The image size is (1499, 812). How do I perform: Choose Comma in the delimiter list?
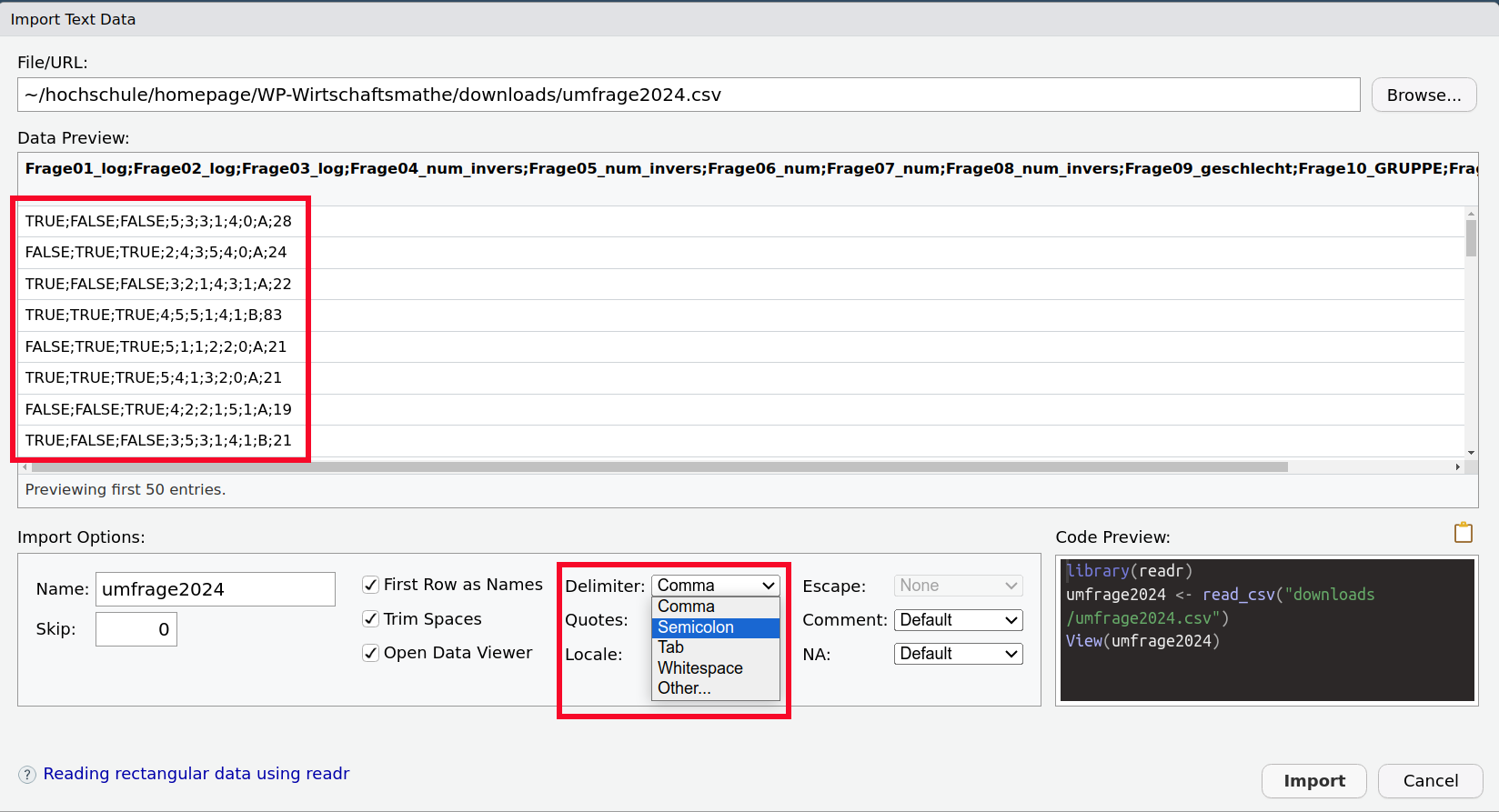[x=715, y=606]
